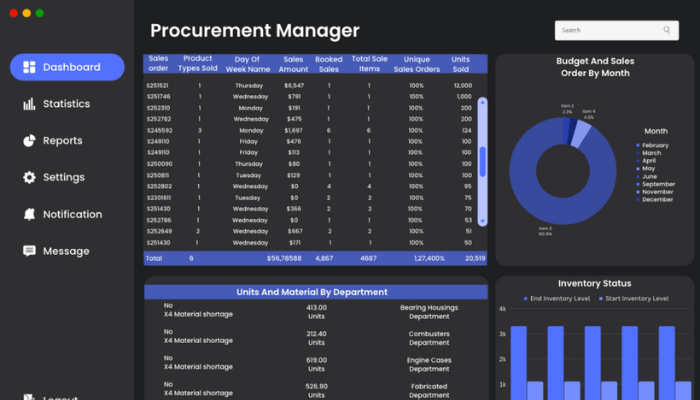
Task: Toggle End Inventory Level legend series
Action: [555, 299]
